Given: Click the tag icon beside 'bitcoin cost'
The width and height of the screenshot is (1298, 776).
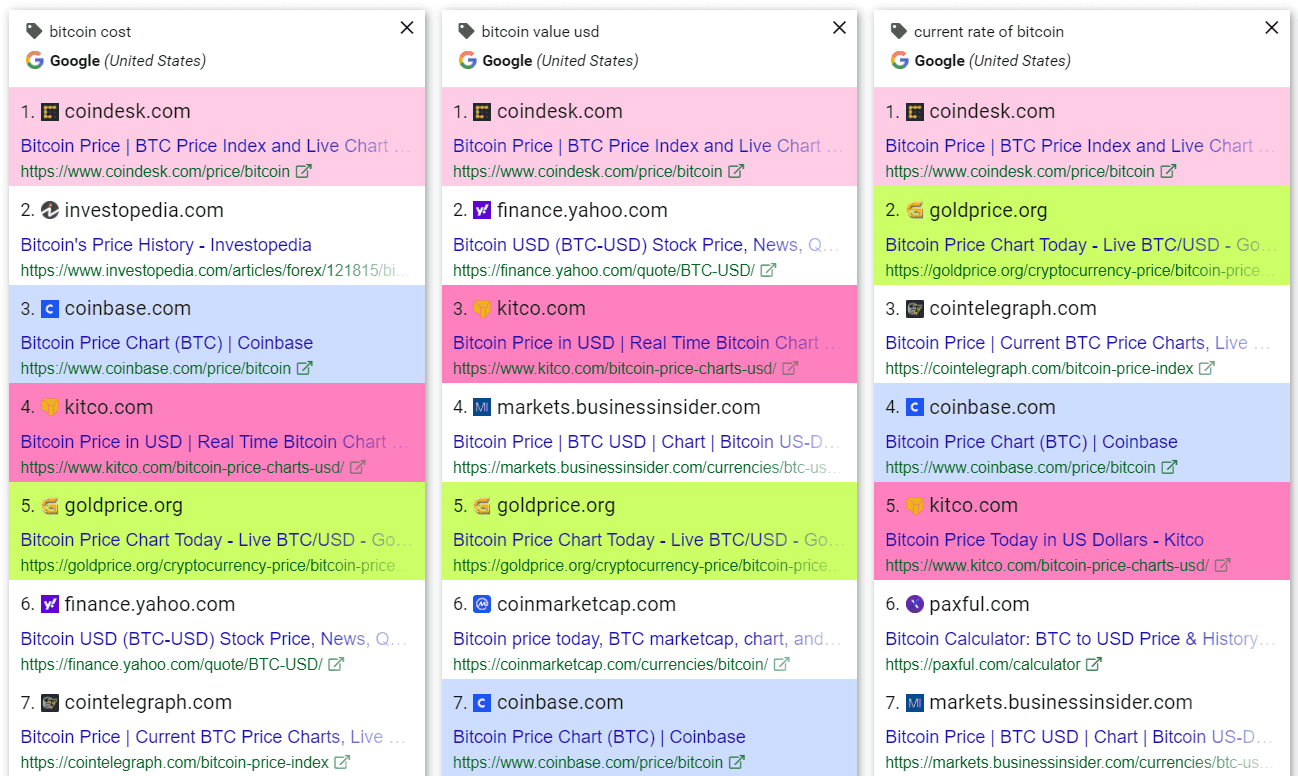Looking at the screenshot, I should click(34, 31).
